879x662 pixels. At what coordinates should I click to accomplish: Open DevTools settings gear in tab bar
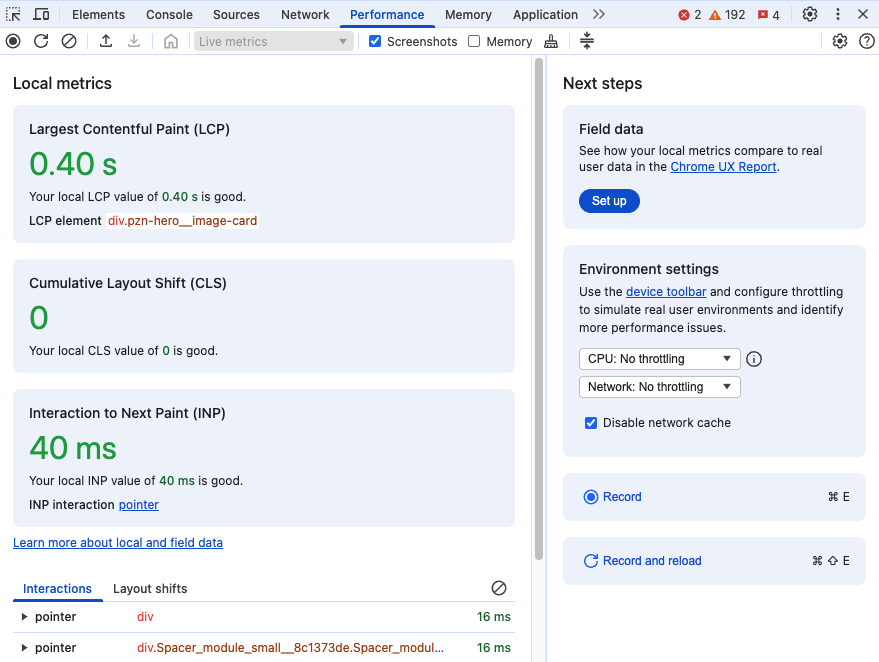tap(809, 14)
